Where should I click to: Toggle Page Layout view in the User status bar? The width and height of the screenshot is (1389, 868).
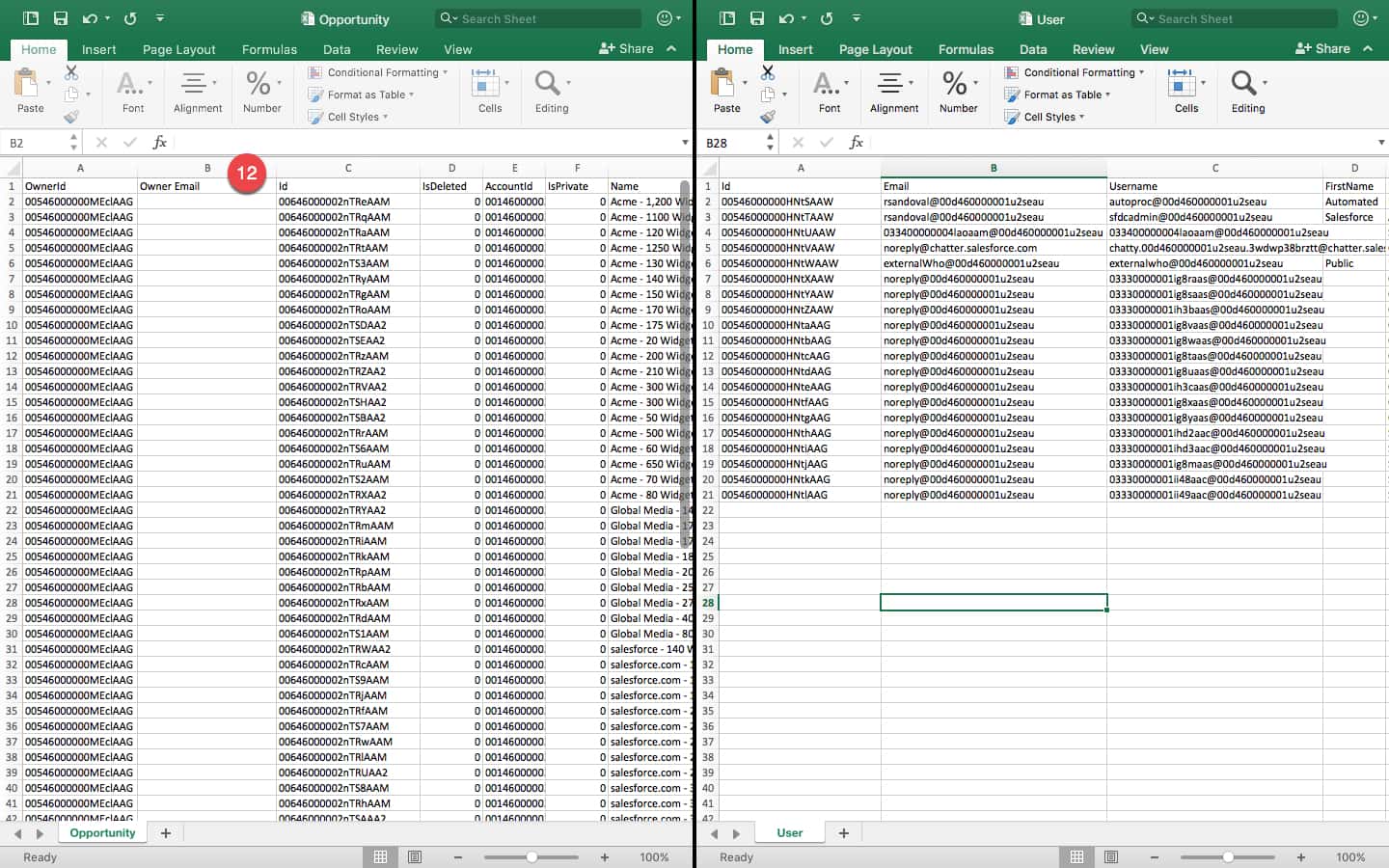pyautogui.click(x=1111, y=857)
